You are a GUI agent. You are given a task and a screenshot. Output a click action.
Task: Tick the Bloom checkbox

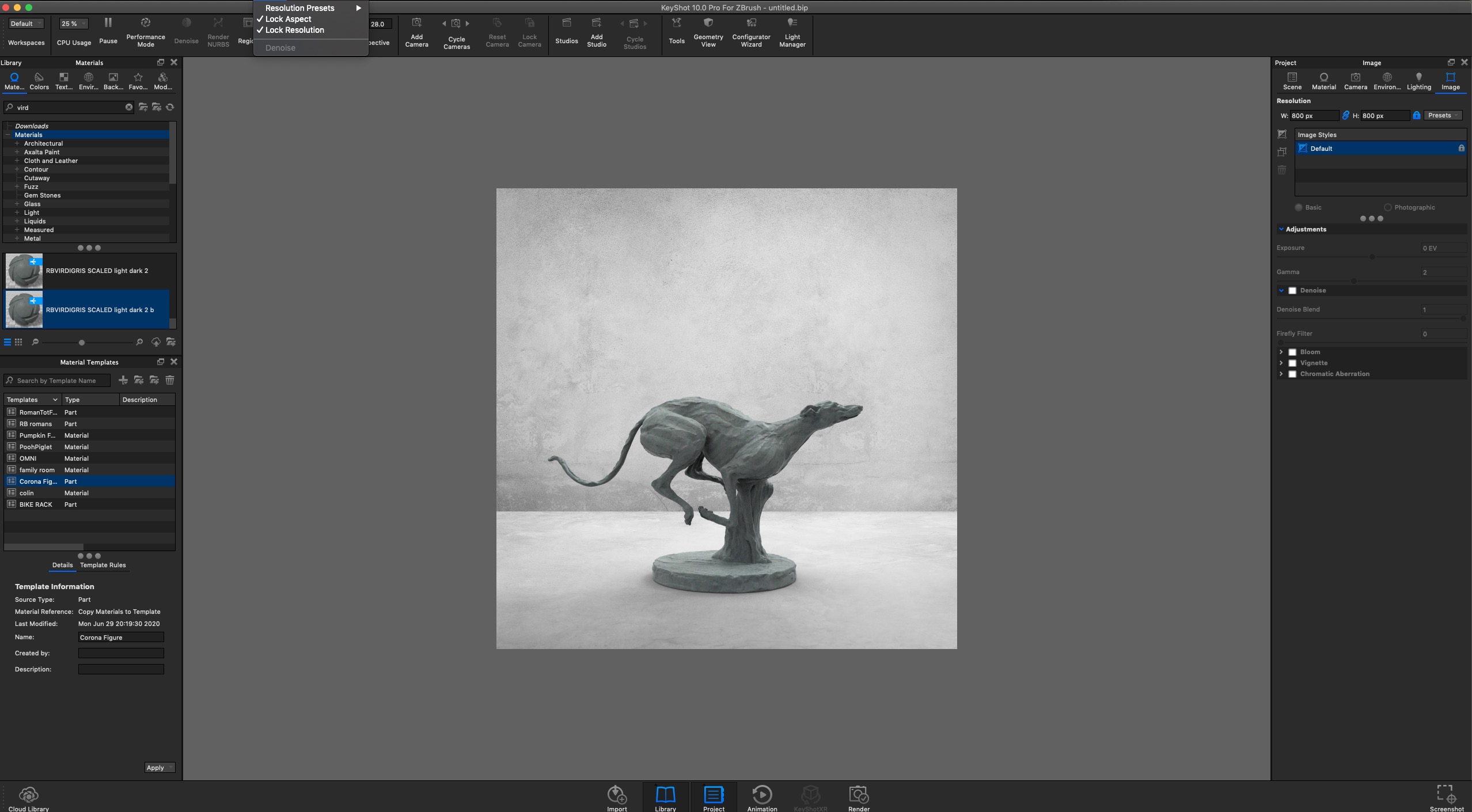1292,352
